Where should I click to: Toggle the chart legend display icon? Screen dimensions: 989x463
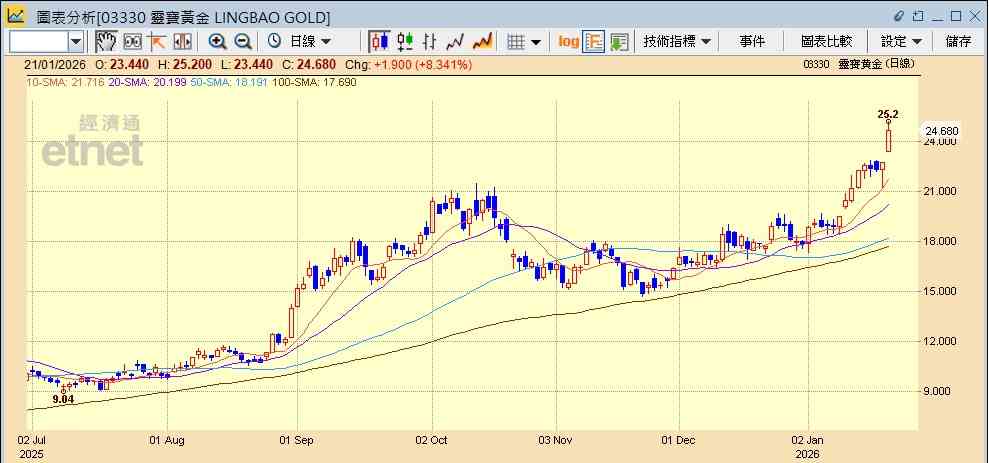[x=594, y=42]
